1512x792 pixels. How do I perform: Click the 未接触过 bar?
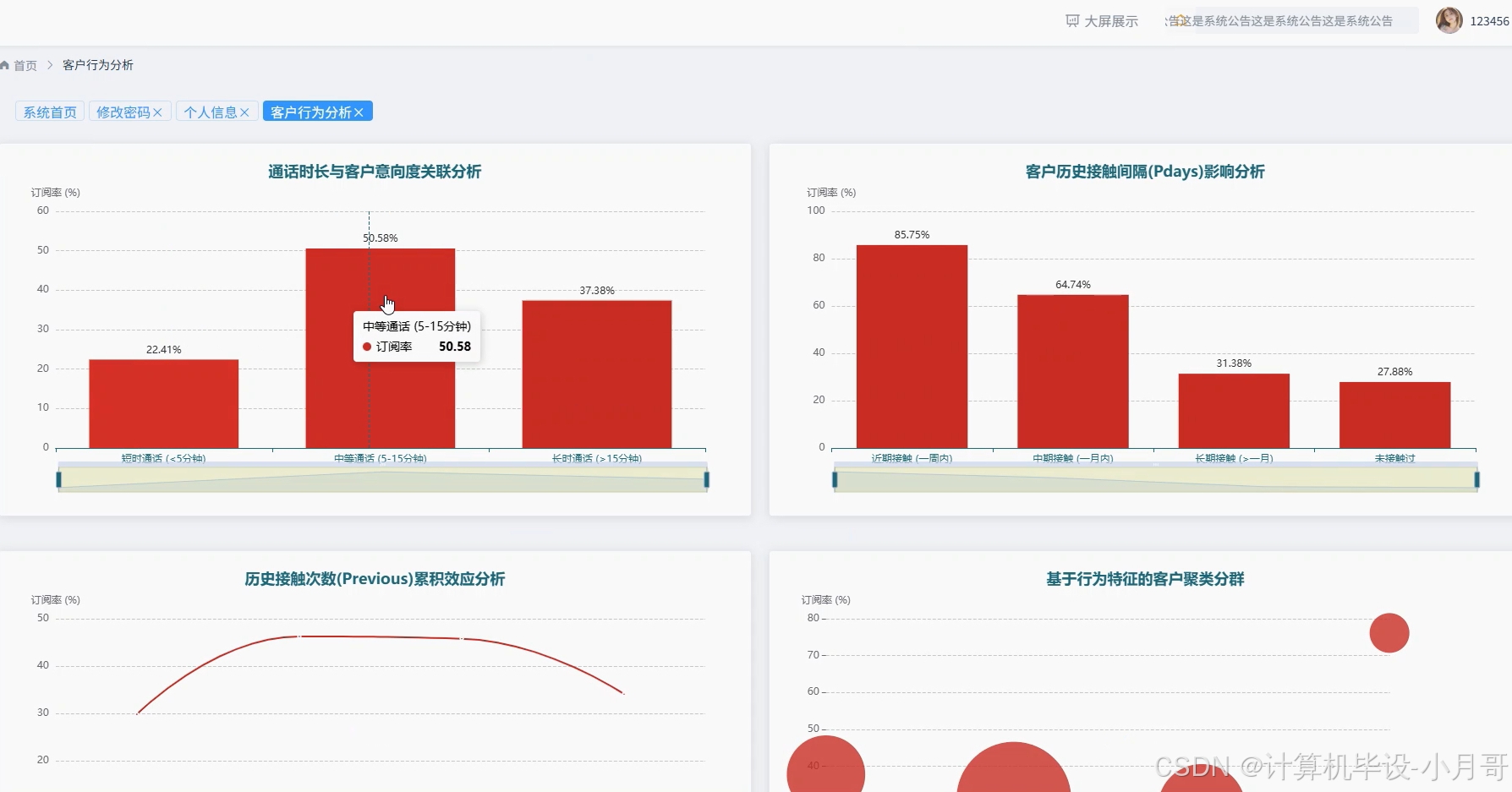tap(1395, 415)
